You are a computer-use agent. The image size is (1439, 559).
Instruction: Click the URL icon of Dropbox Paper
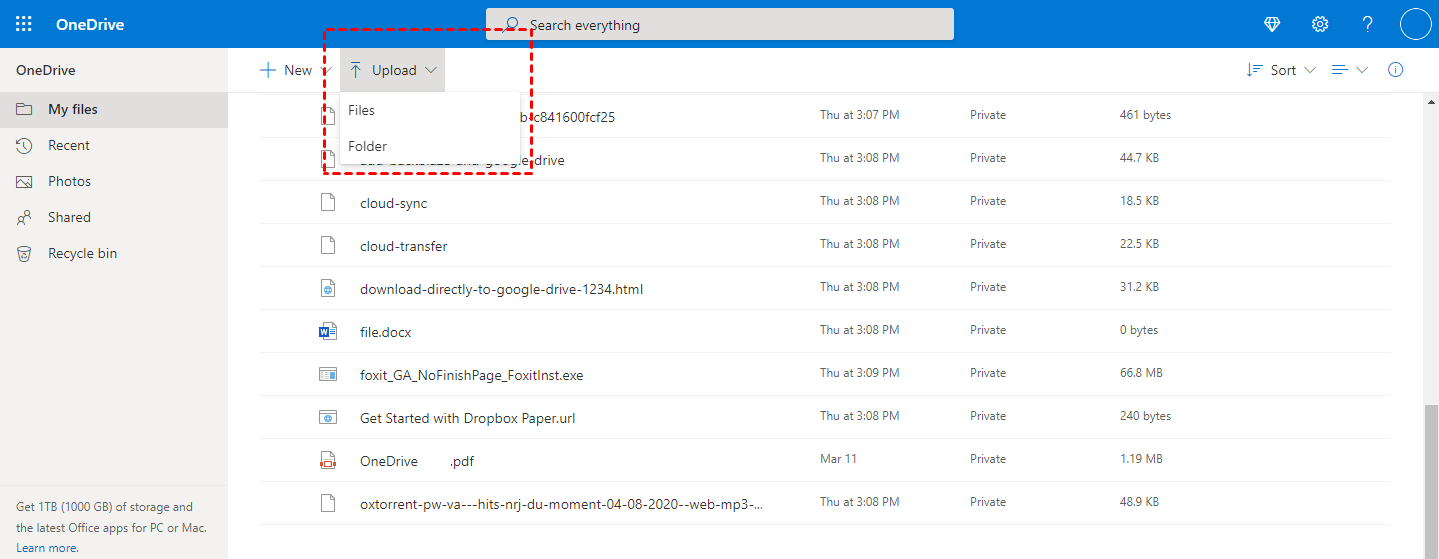pyautogui.click(x=327, y=417)
